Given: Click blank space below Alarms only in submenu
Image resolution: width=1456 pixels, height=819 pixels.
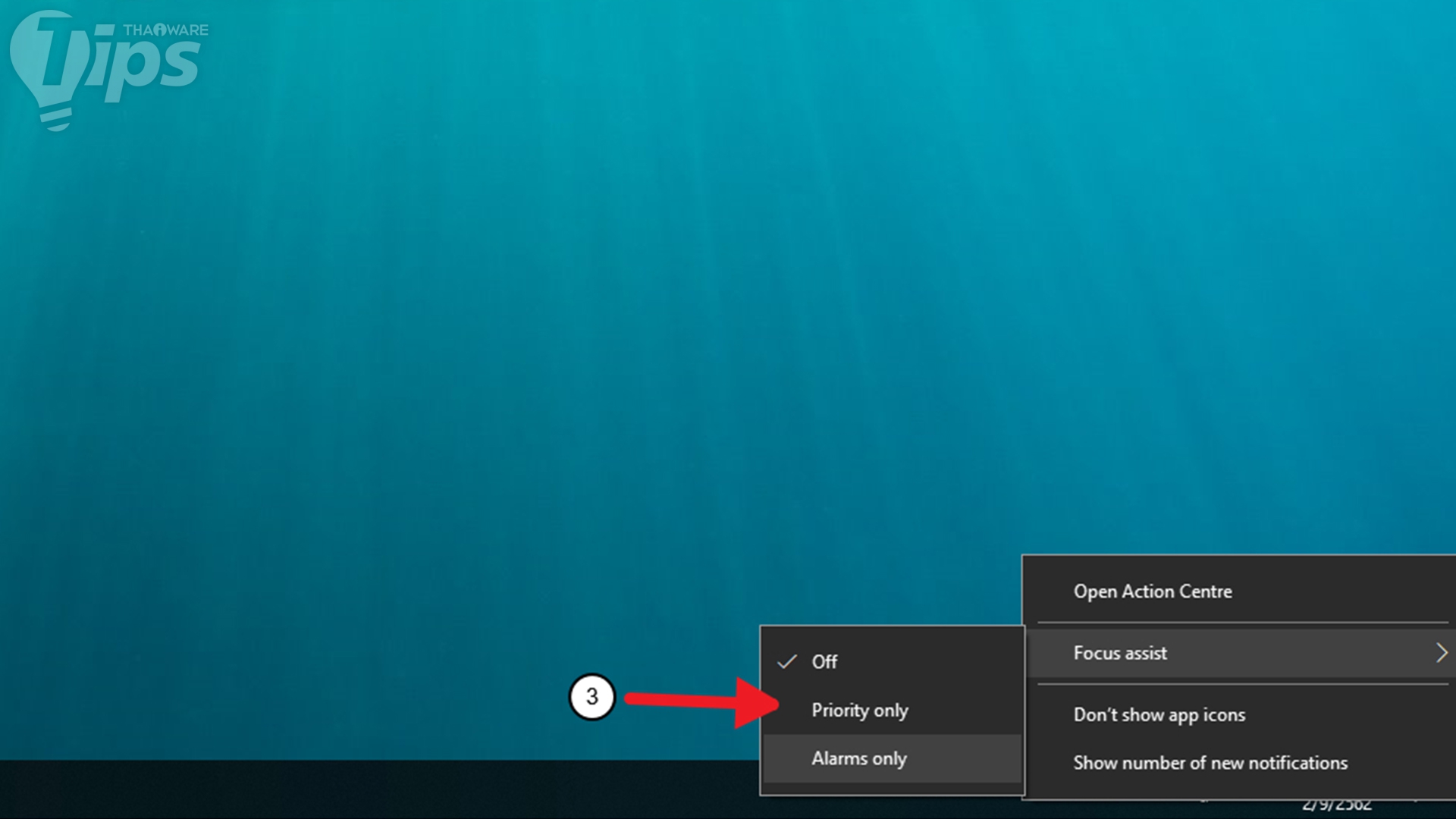Looking at the screenshot, I should pyautogui.click(x=892, y=789).
